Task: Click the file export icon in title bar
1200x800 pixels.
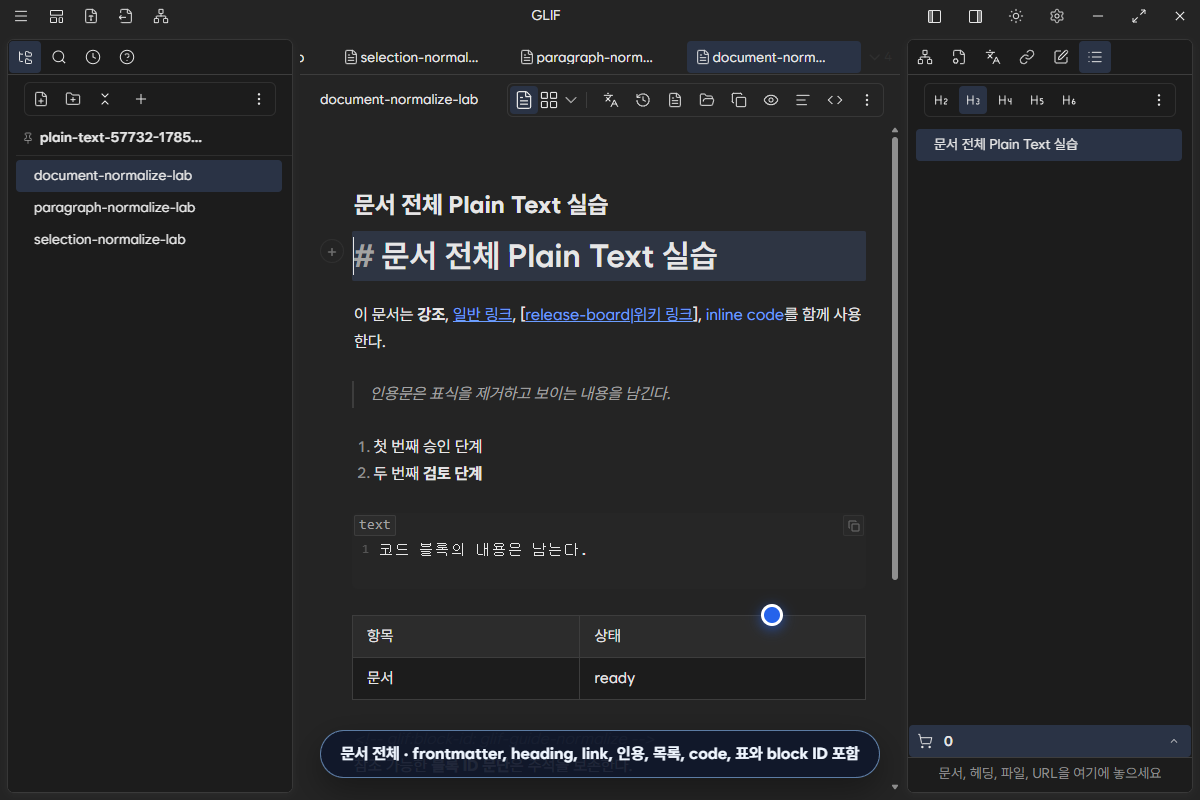Action: [91, 16]
